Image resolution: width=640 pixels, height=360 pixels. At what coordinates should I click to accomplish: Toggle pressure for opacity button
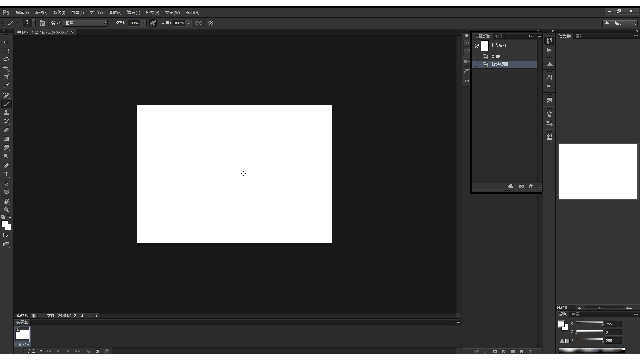coord(153,23)
